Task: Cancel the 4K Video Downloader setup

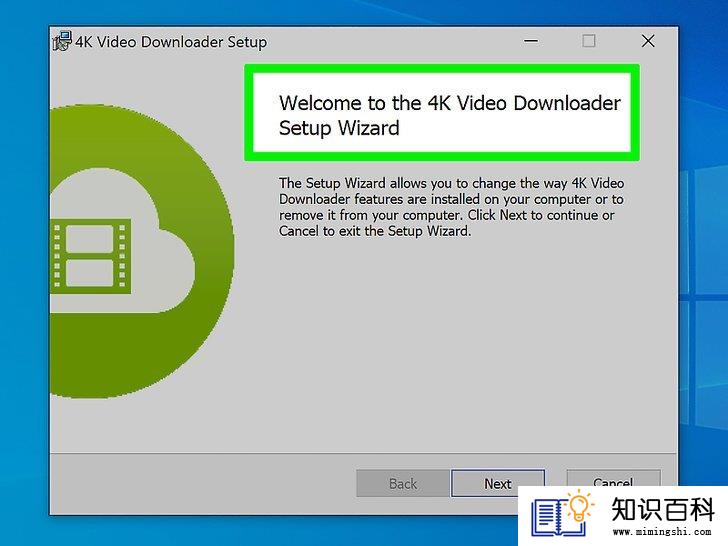Action: 613,478
